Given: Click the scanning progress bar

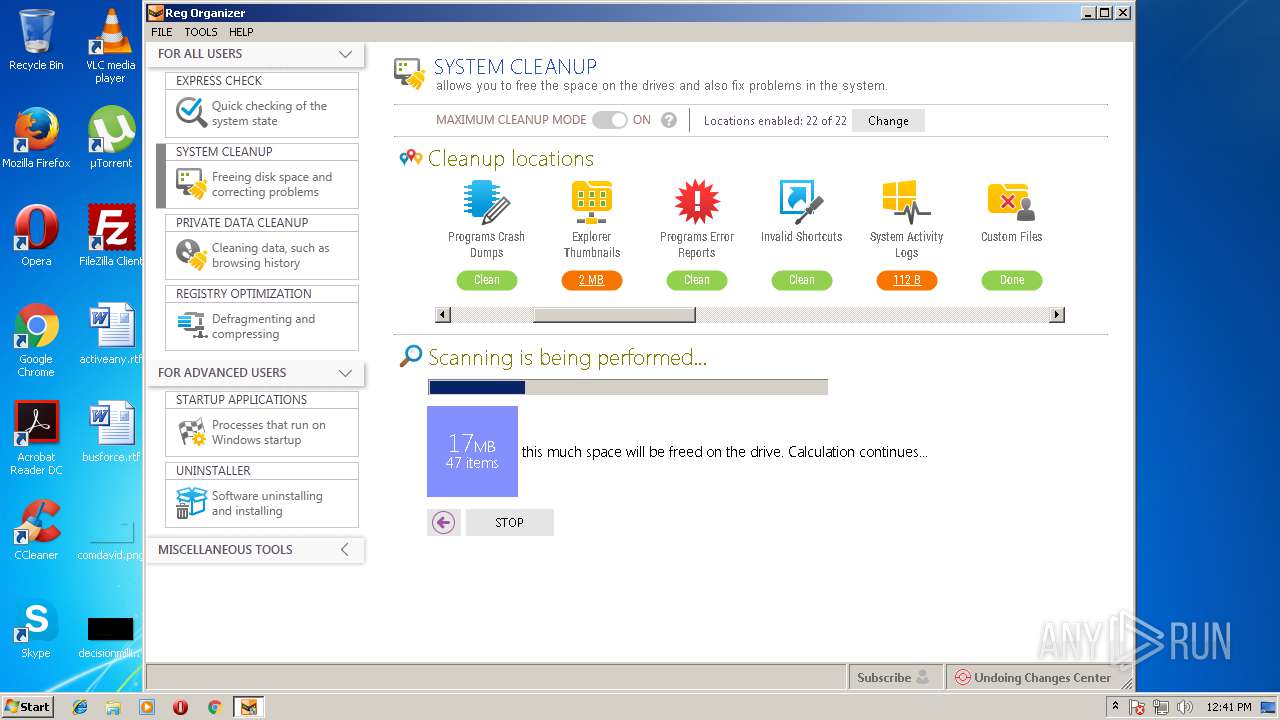Looking at the screenshot, I should [x=628, y=387].
